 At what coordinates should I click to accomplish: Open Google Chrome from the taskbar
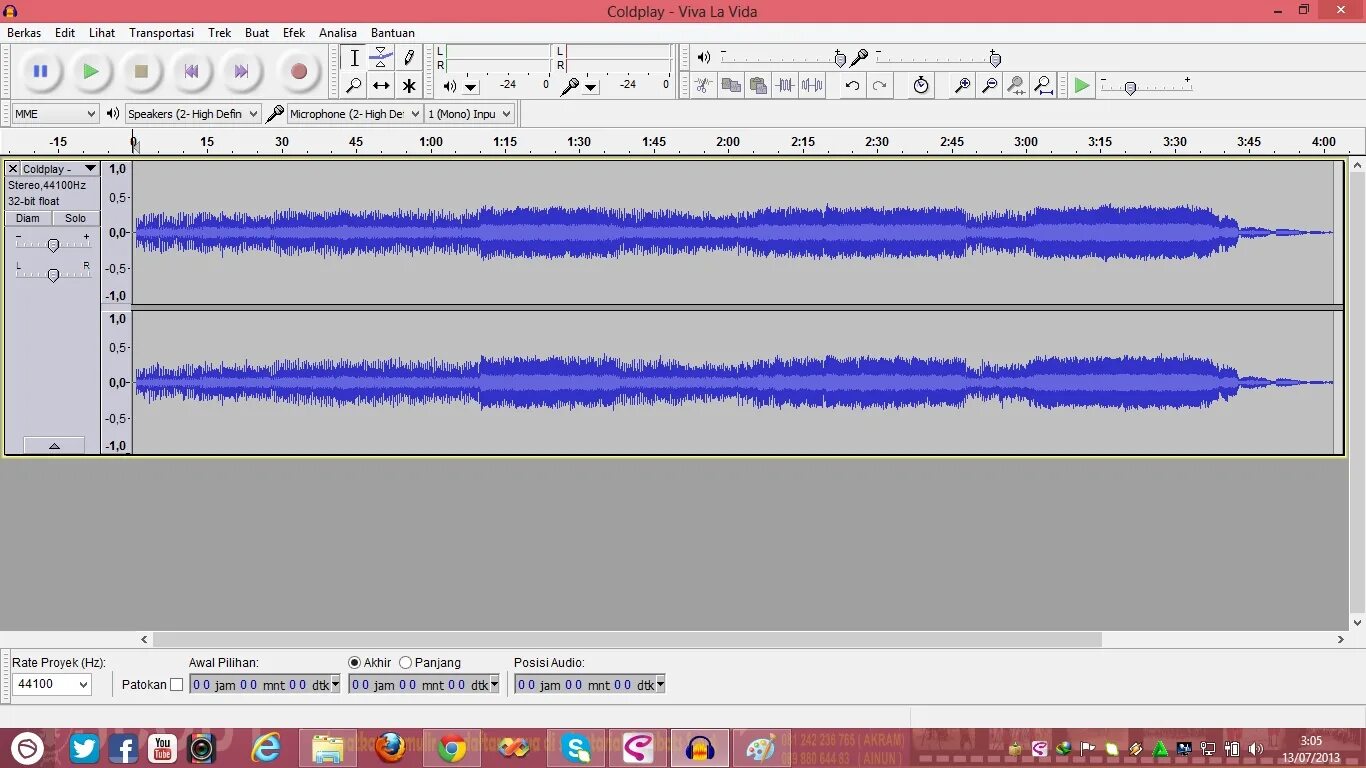coord(452,748)
